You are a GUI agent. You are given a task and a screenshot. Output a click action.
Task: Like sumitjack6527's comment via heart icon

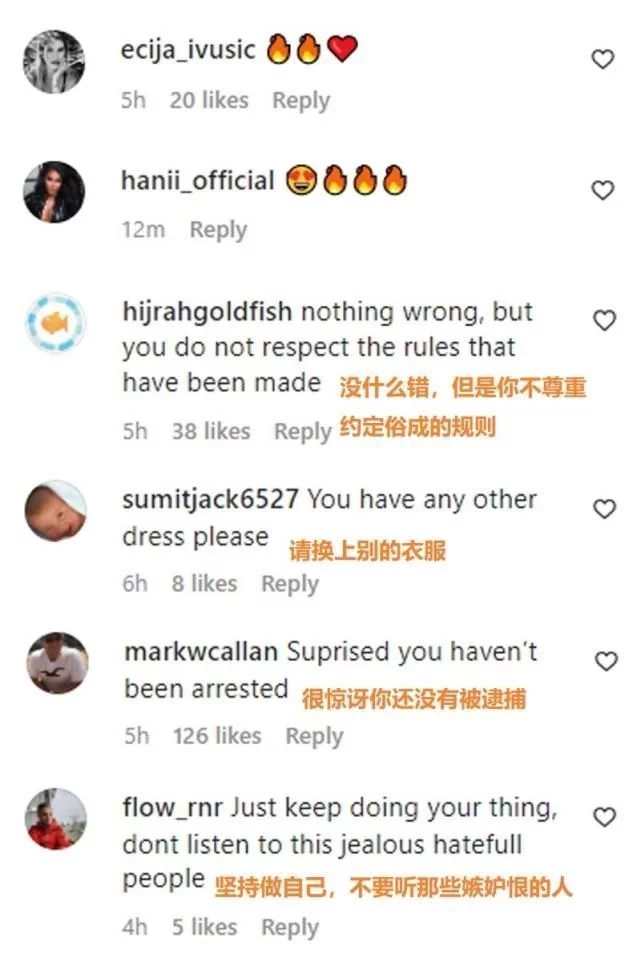pos(604,508)
